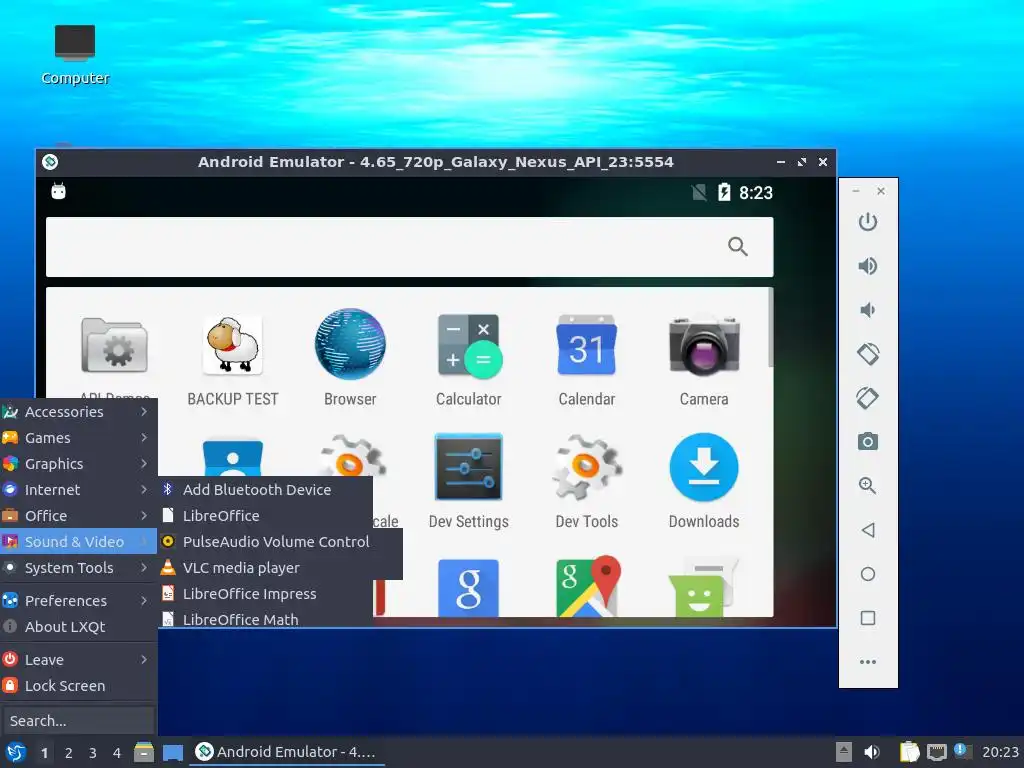
Task: Click the tray removable media eject icon
Action: click(x=844, y=752)
